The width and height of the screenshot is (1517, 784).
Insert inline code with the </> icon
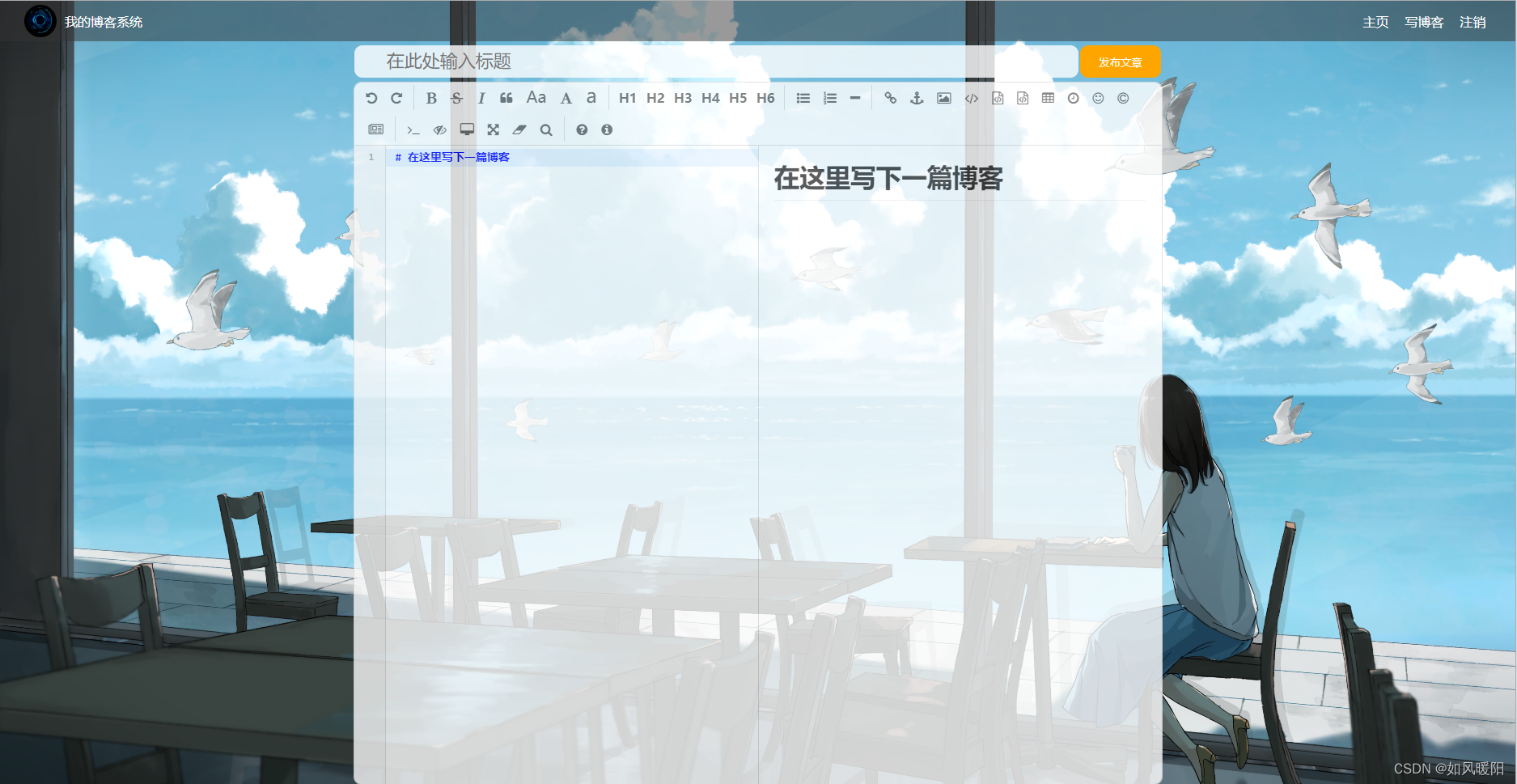pos(972,98)
